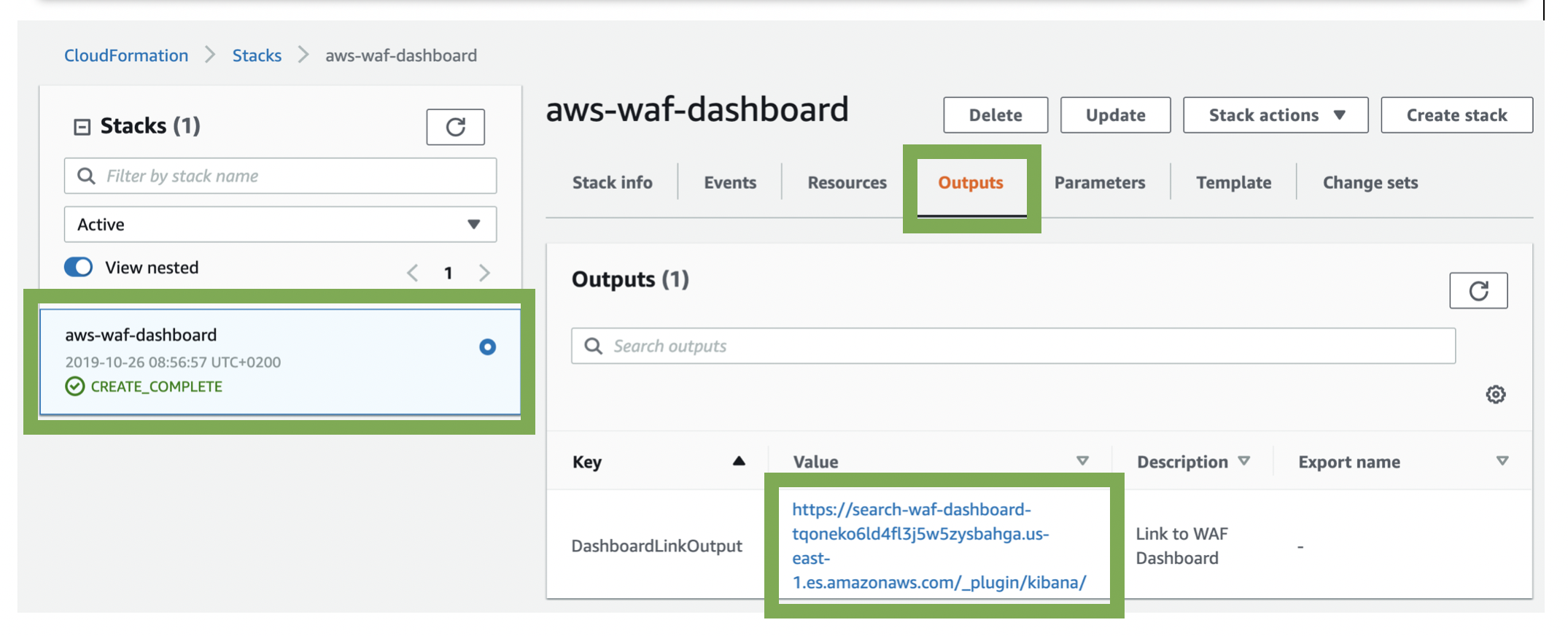Screen dimensions: 1568x636
Task: Expand the Stack actions menu
Action: [1276, 115]
